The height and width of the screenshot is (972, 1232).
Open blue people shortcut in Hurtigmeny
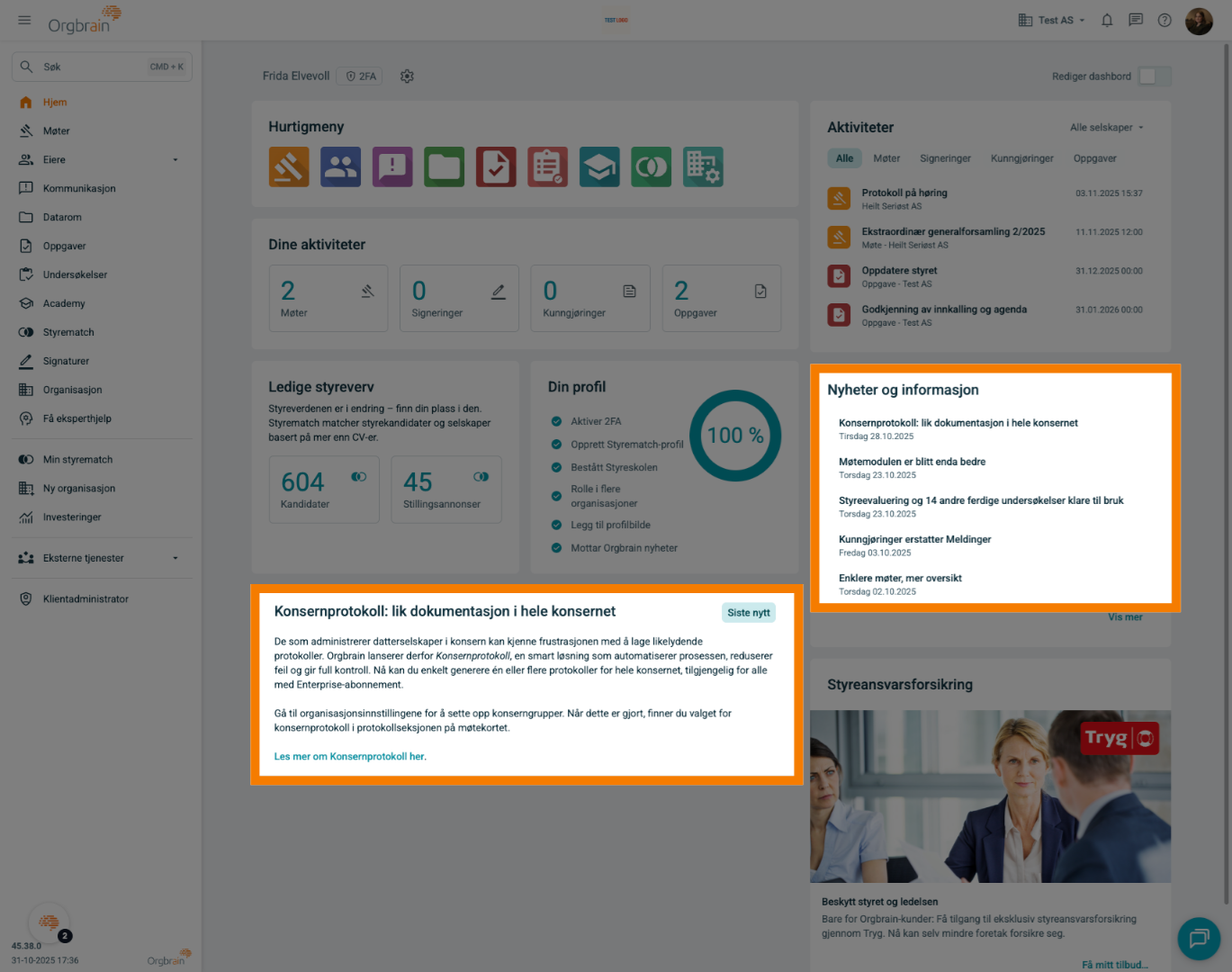(x=340, y=166)
